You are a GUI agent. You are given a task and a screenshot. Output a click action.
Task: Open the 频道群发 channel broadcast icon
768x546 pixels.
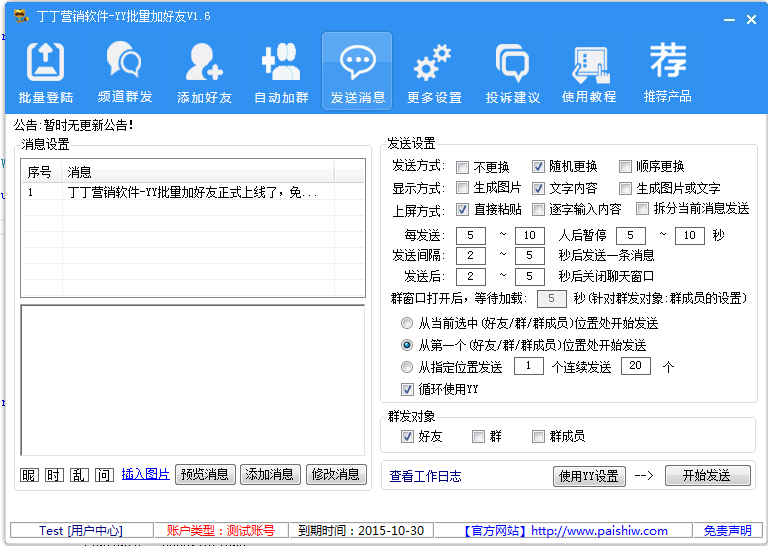point(124,72)
